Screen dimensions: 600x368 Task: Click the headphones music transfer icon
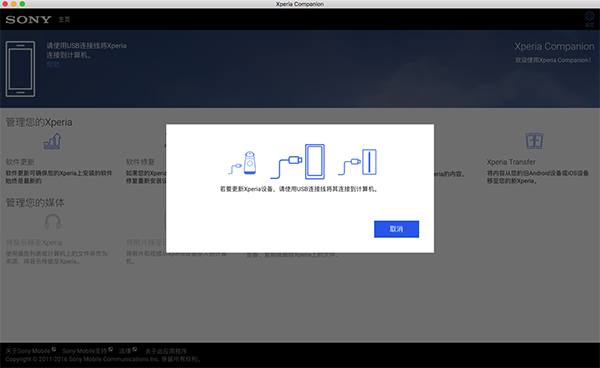(52, 221)
